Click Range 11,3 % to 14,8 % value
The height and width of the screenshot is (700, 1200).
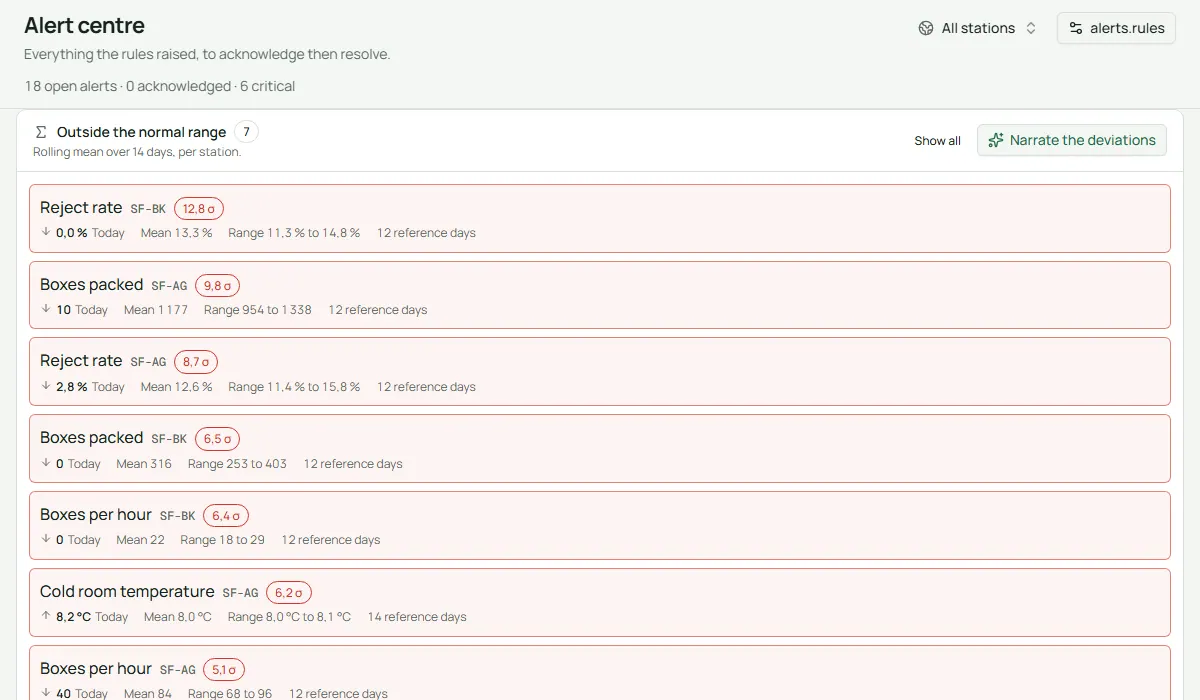coord(294,233)
